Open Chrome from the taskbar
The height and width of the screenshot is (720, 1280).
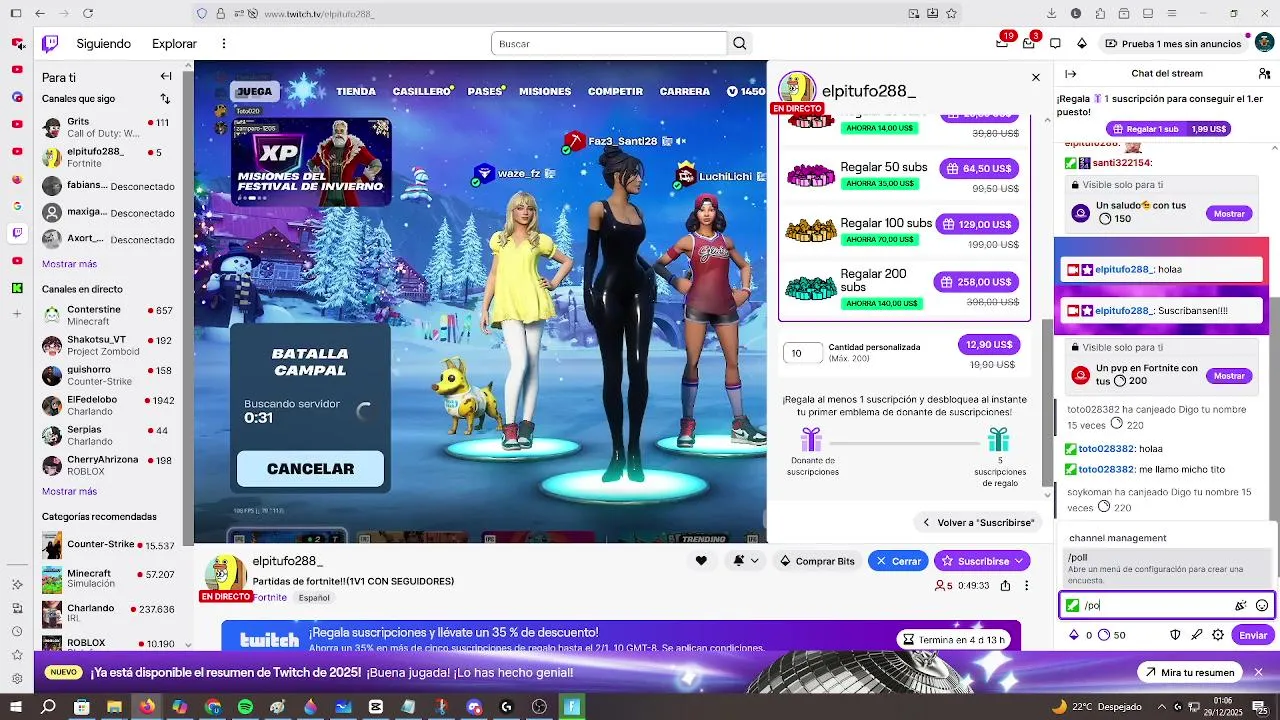[213, 706]
